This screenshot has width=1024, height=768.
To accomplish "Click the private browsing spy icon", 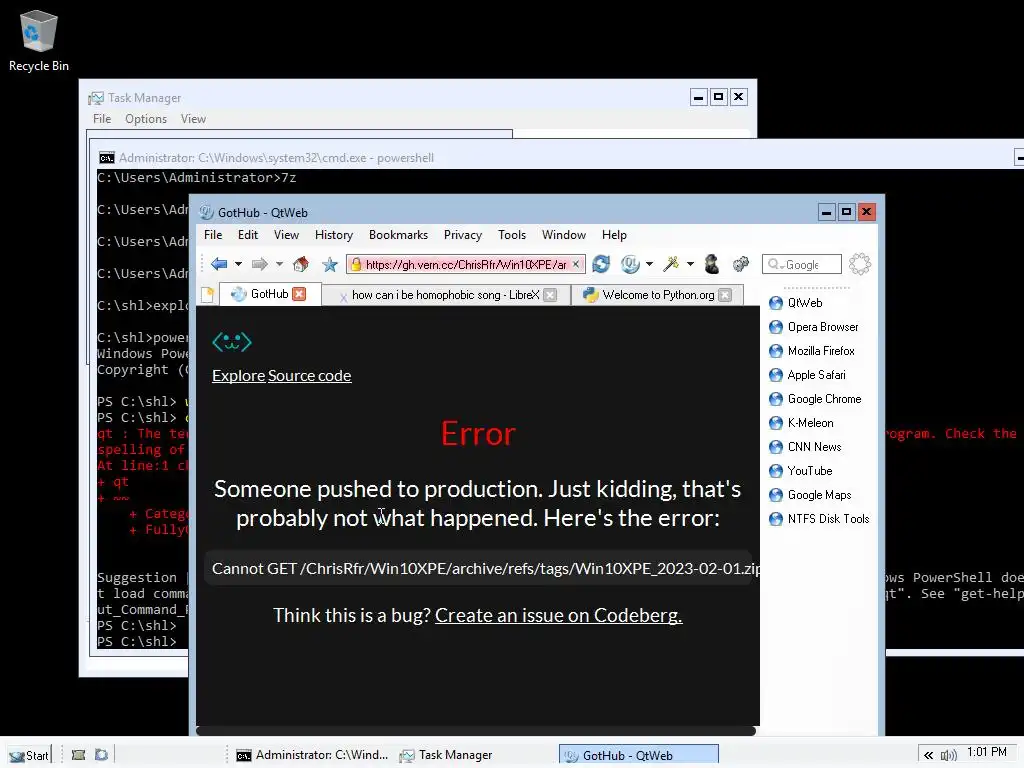I will (712, 264).
